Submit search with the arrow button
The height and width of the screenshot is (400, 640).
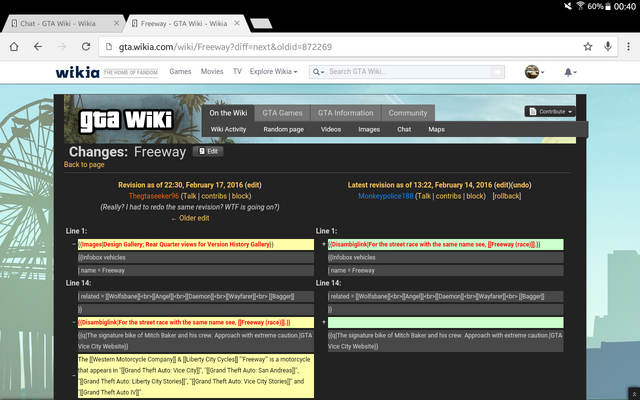click(x=497, y=72)
